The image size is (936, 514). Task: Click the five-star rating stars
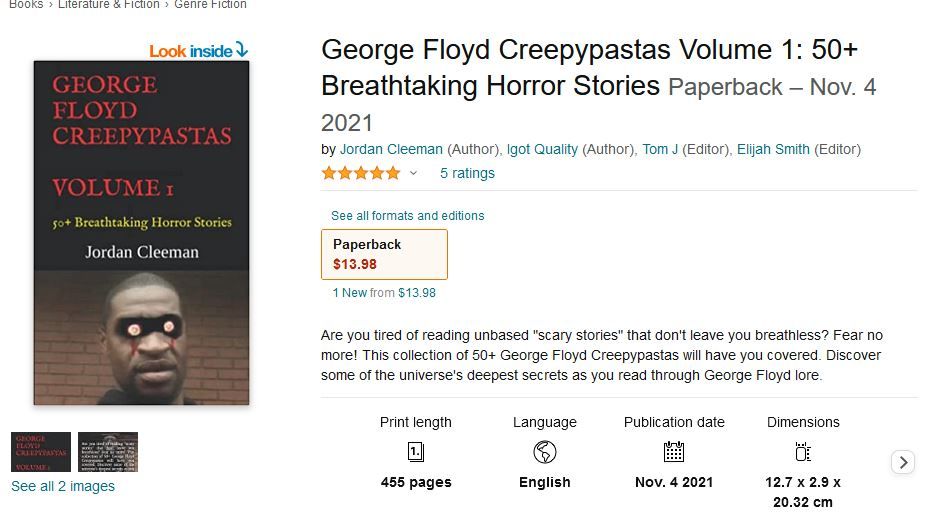tap(361, 173)
